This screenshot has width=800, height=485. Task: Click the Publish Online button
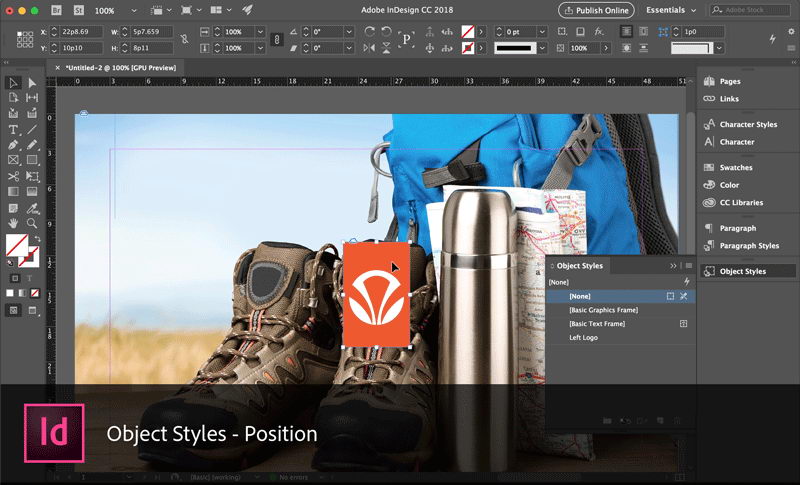(596, 10)
